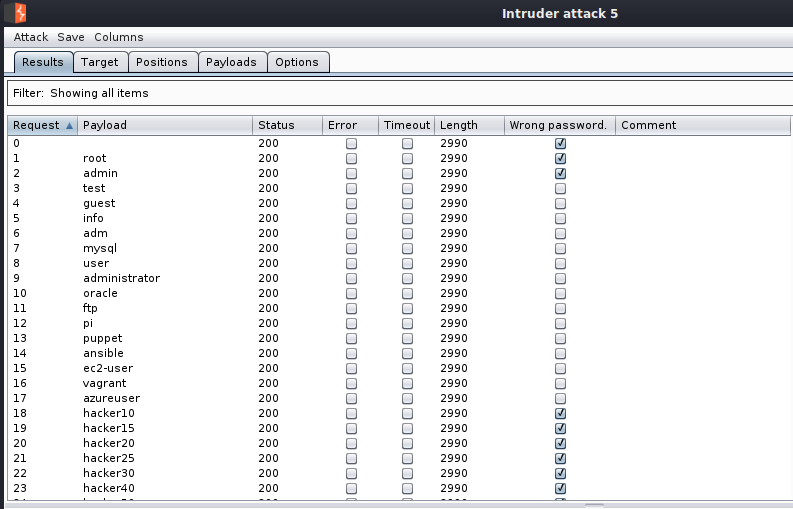Open the Save menu

[x=71, y=37]
